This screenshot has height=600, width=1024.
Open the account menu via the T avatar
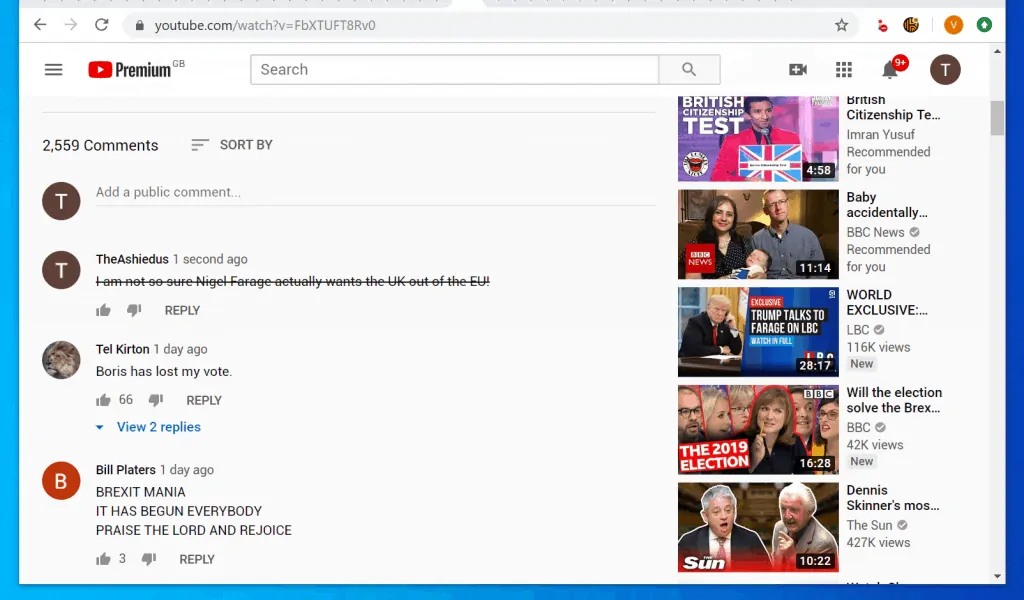944,69
